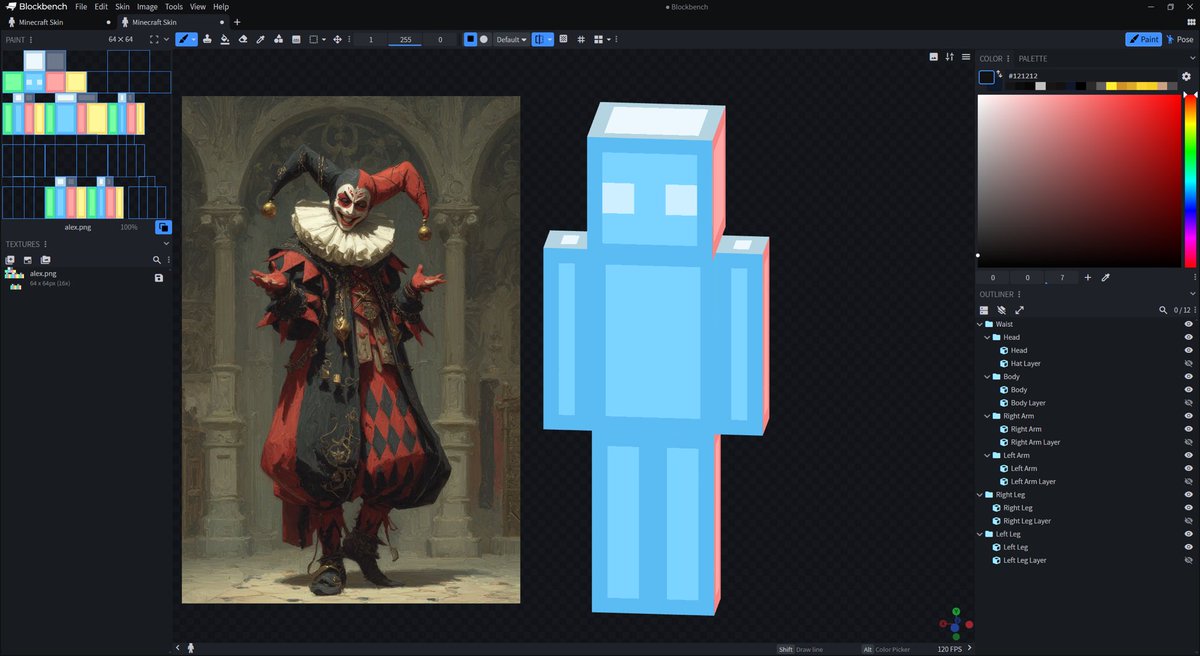Open split screen dropdown arrow
Viewport: 1200px width, 656px height.
[x=609, y=39]
